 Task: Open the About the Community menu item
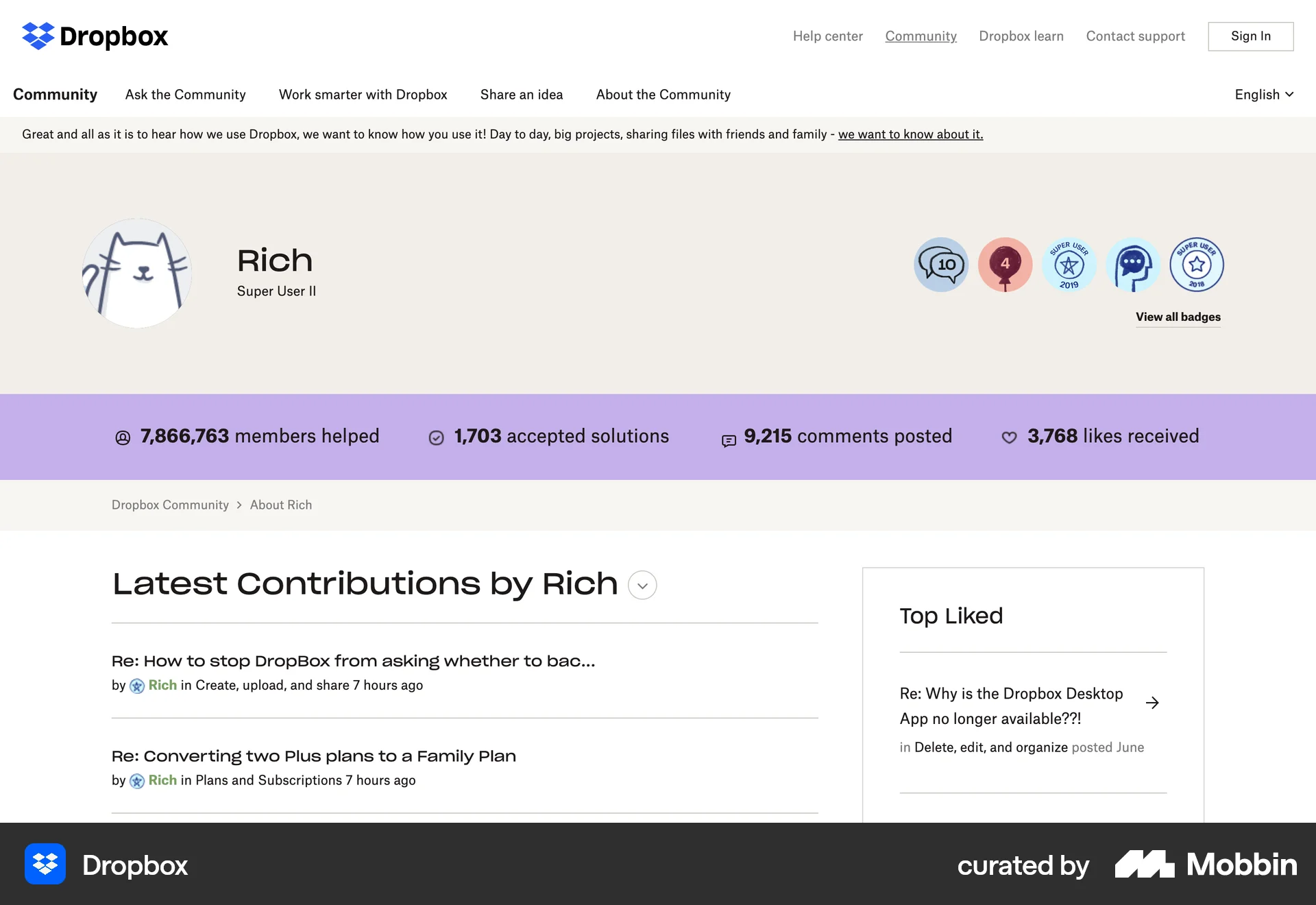point(663,95)
